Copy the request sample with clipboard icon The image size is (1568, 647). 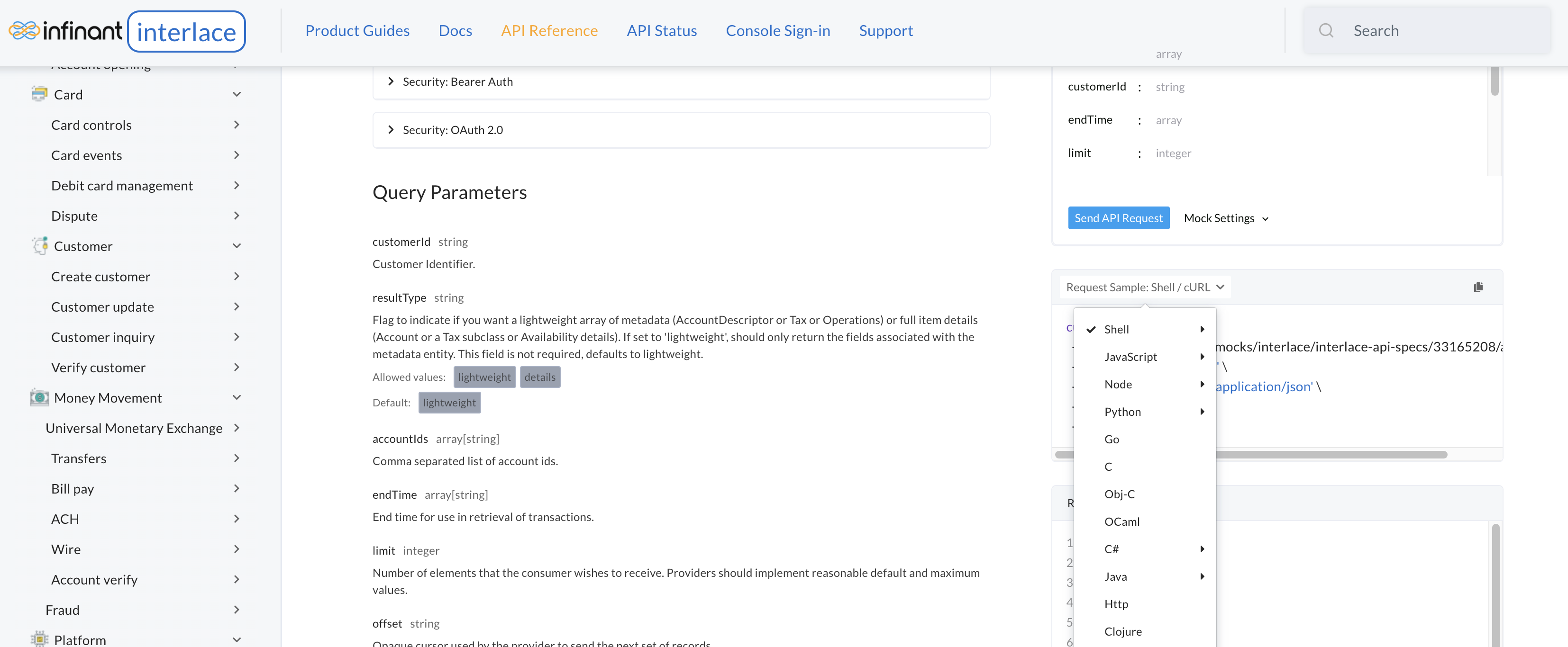coord(1478,287)
